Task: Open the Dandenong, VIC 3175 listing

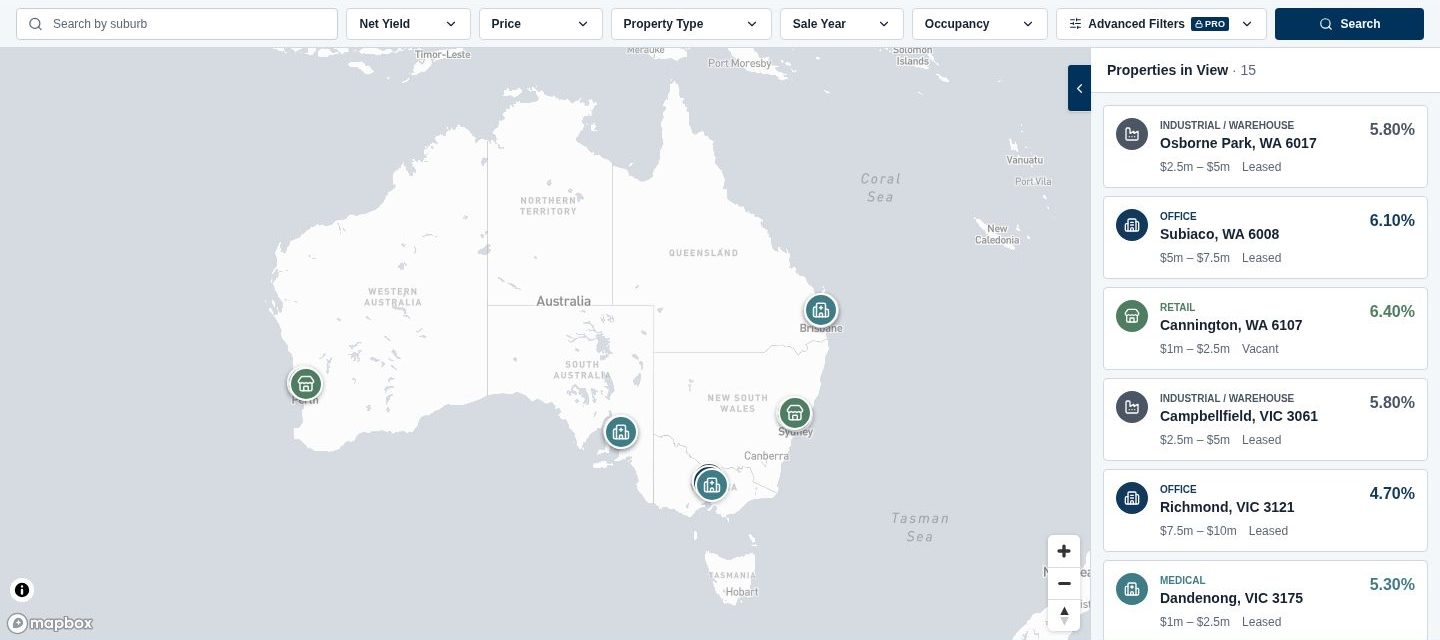Action: click(1265, 600)
